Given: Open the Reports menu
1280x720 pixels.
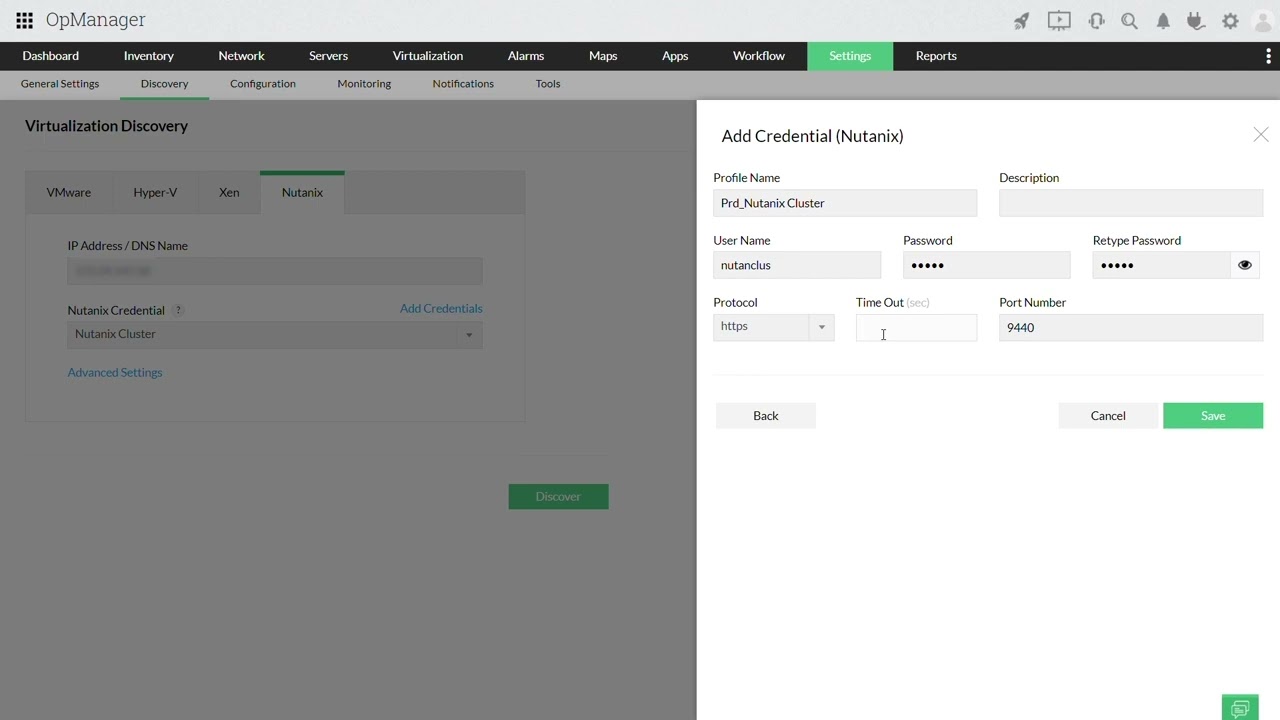Looking at the screenshot, I should pyautogui.click(x=936, y=56).
